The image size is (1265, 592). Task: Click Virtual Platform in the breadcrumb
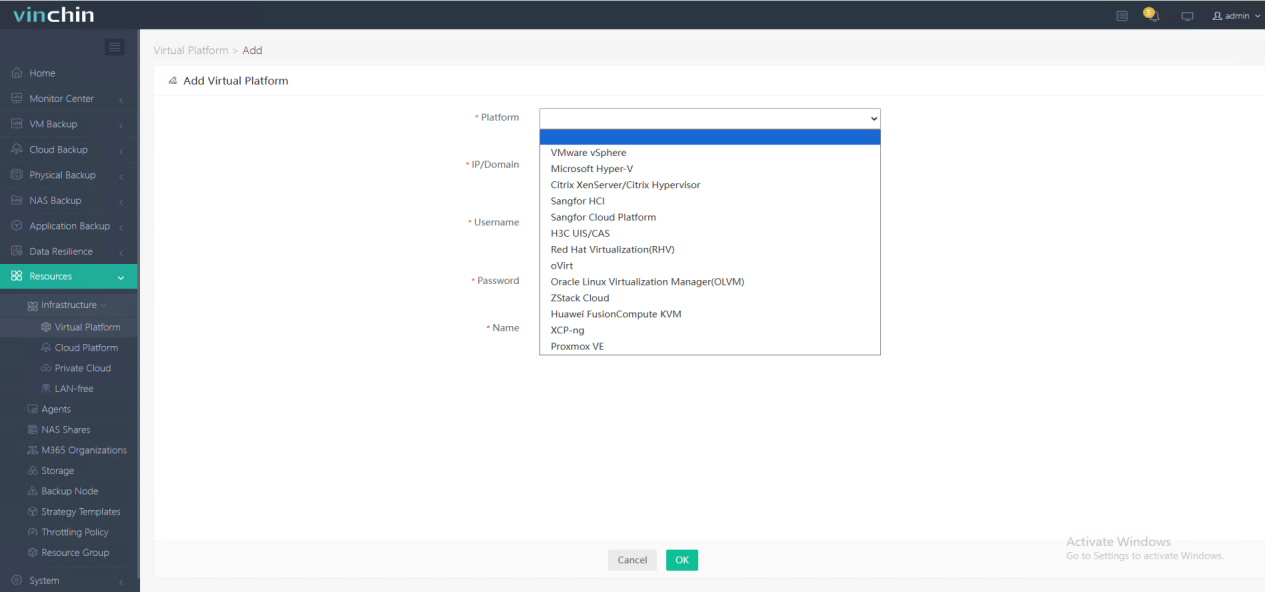tap(190, 50)
